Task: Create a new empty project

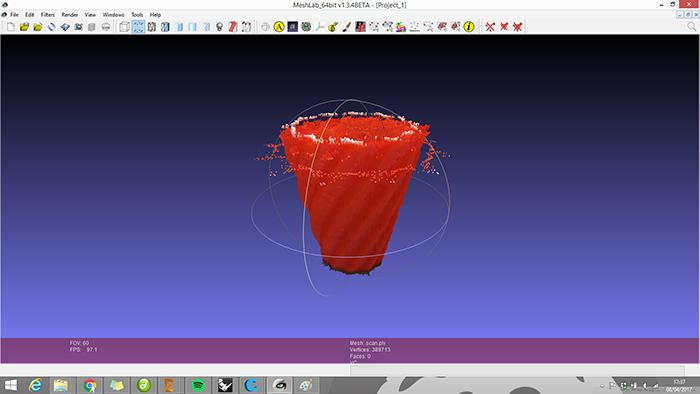Action: 11,27
